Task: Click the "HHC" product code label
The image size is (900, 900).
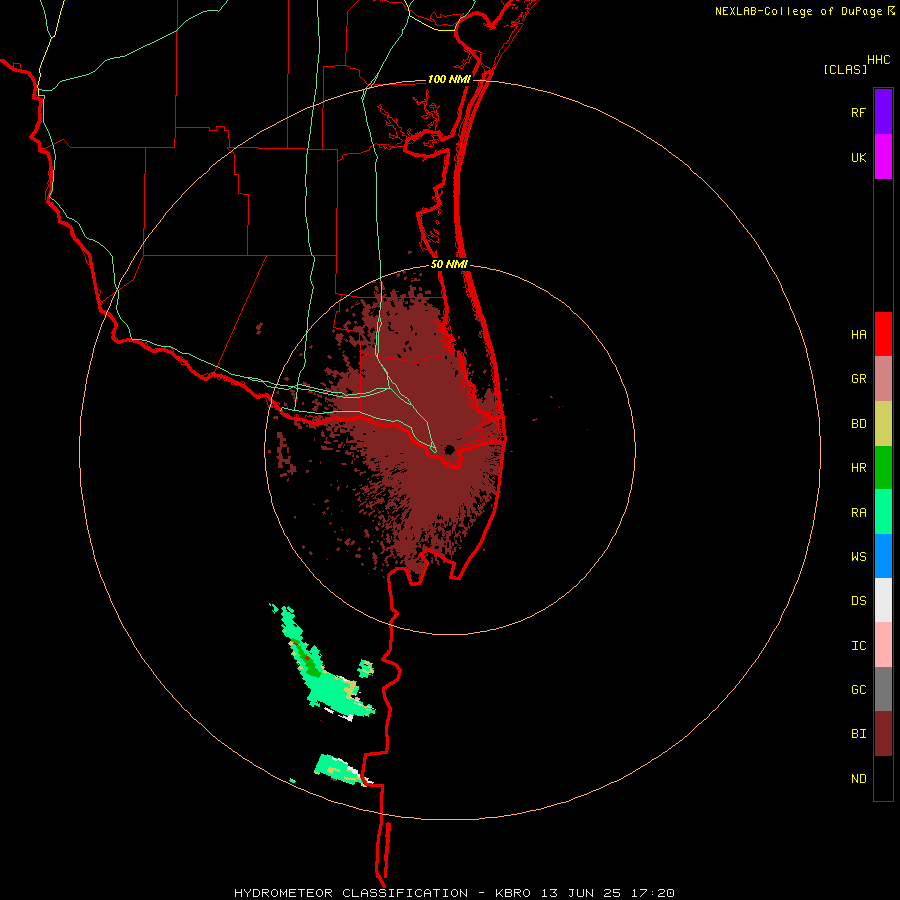Action: click(x=878, y=60)
